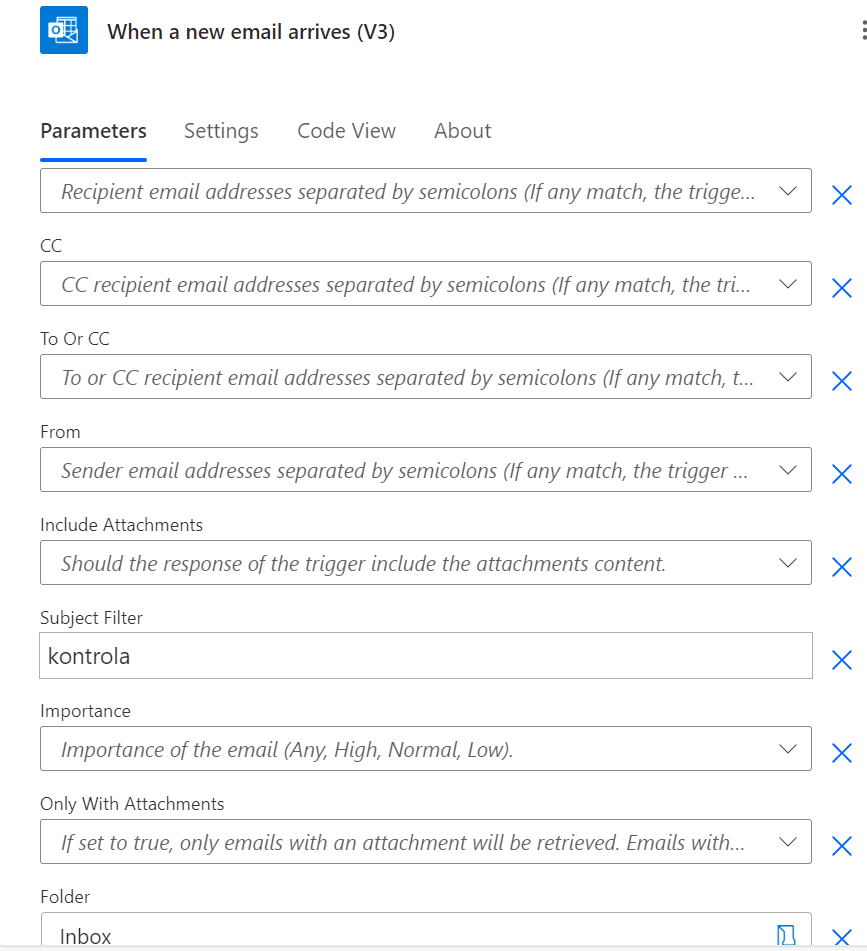Remove the Include Attachments parameter
Image resolution: width=867 pixels, height=951 pixels.
(x=842, y=567)
